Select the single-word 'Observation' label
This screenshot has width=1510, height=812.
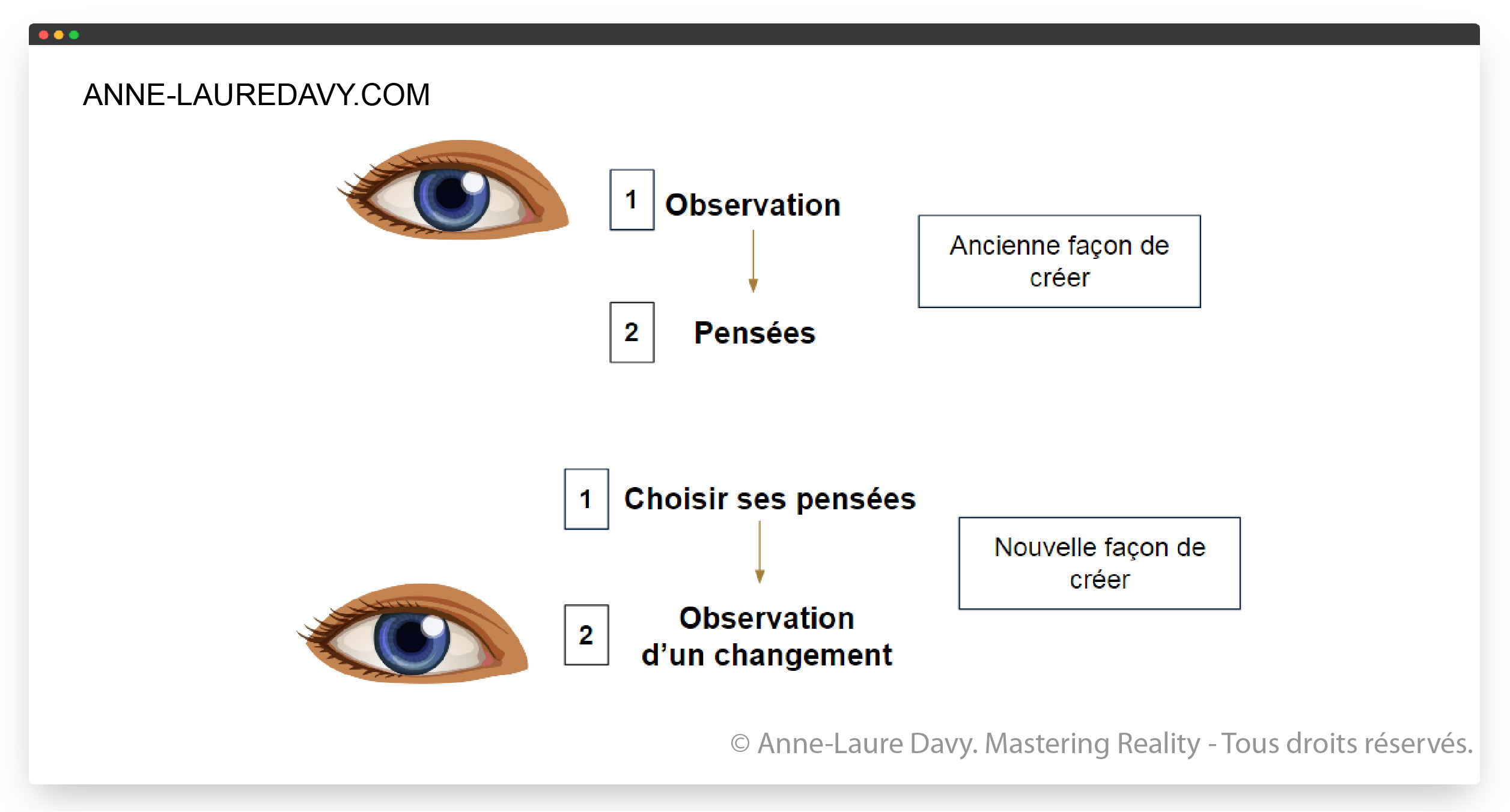752,205
